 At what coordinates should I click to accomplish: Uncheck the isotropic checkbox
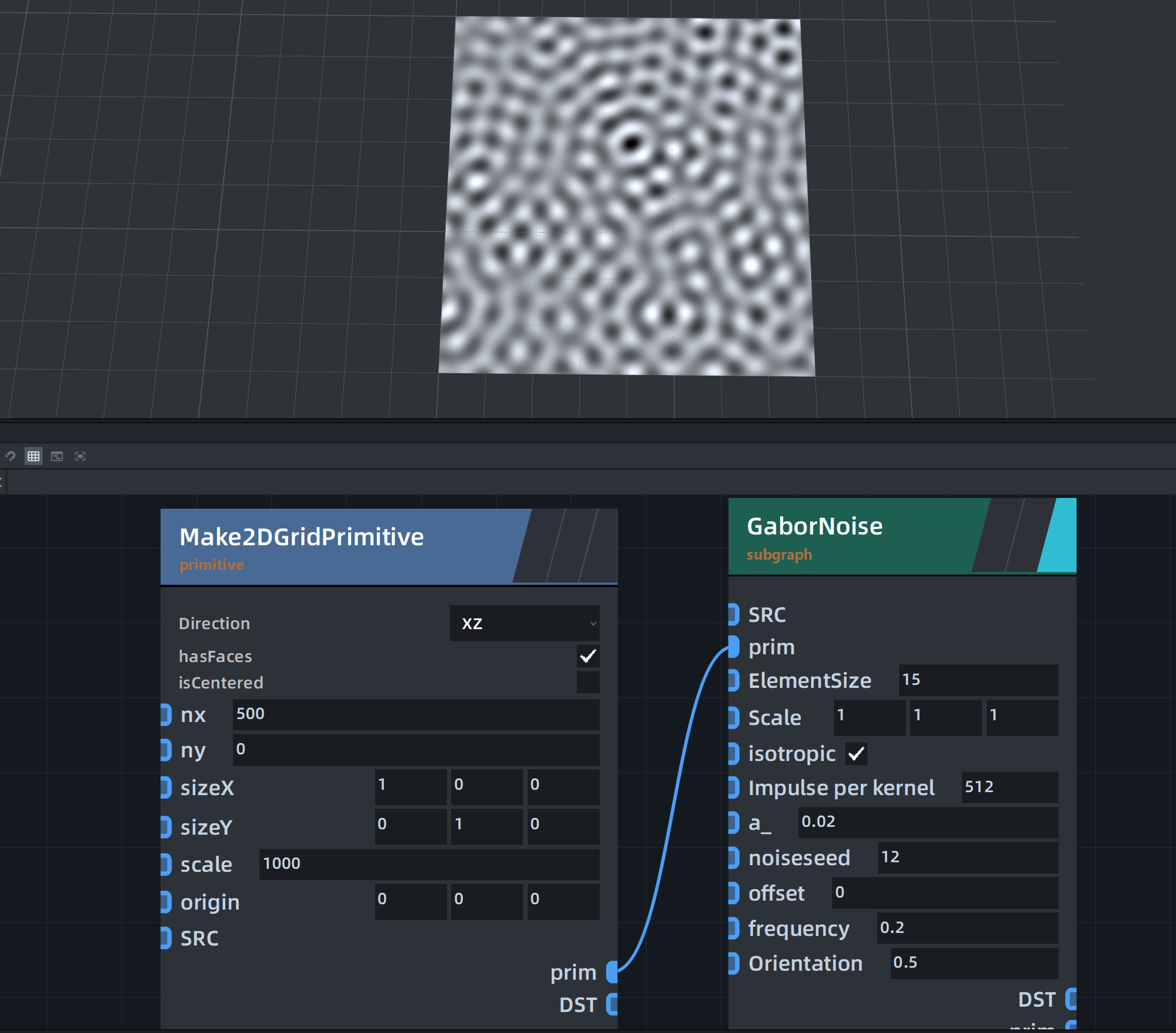point(856,754)
